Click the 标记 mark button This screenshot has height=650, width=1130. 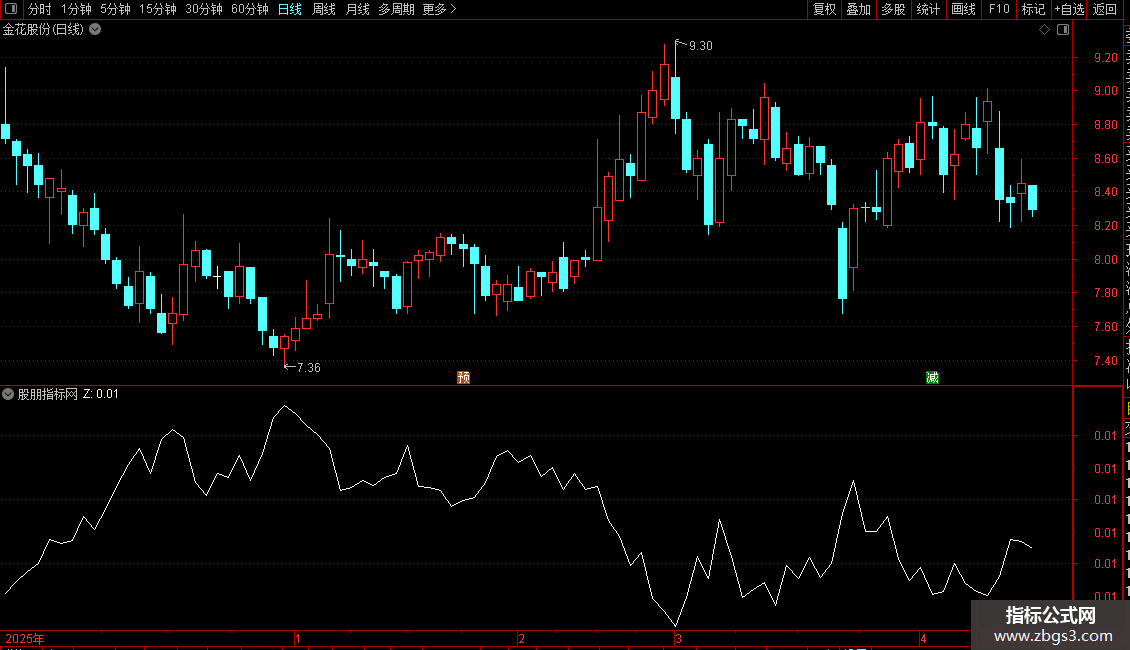tap(1033, 9)
